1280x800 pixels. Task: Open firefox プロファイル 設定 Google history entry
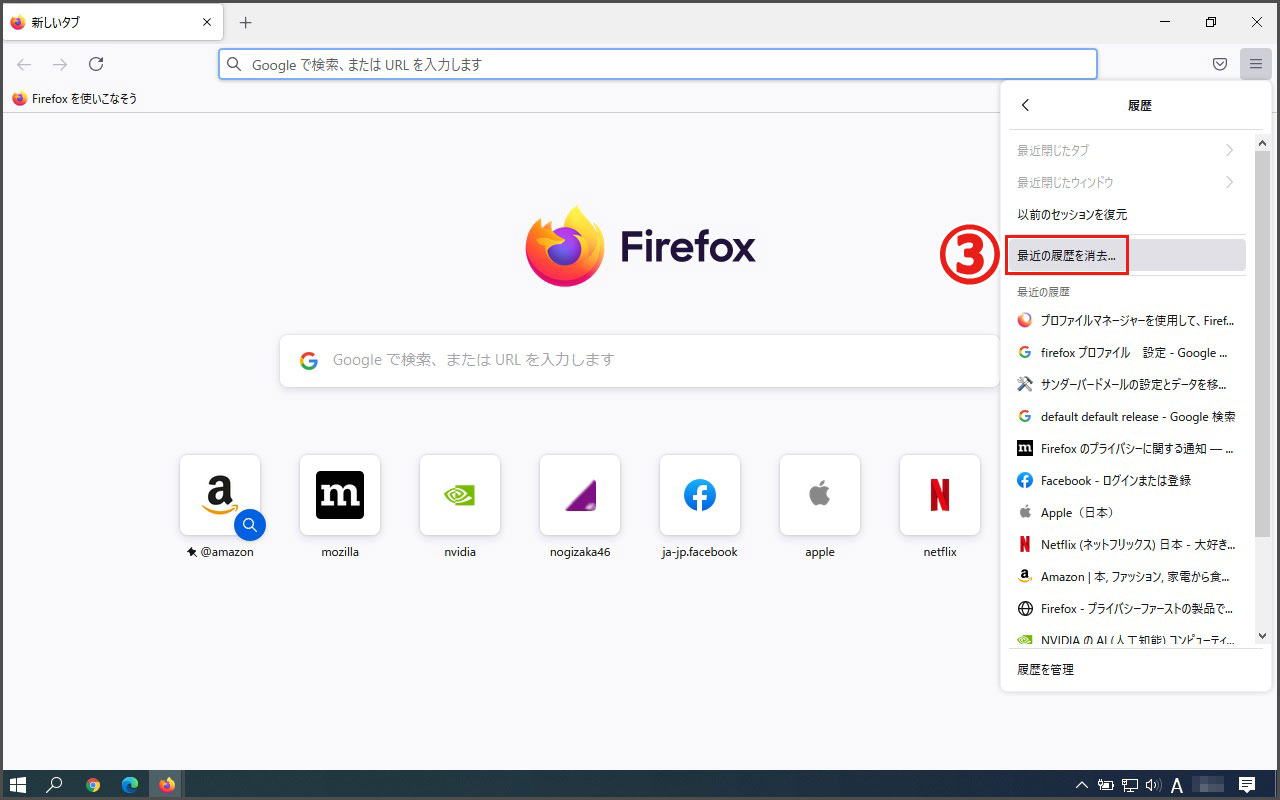[1126, 353]
